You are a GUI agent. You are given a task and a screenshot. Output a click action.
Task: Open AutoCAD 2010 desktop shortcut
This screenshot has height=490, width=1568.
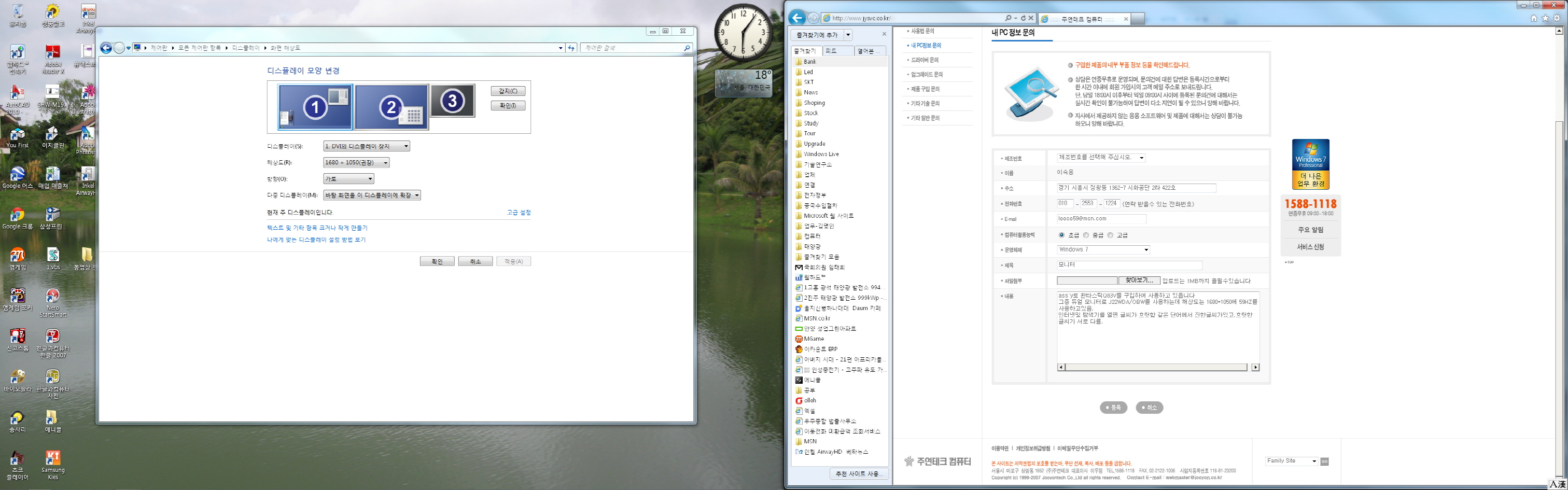pos(18,100)
